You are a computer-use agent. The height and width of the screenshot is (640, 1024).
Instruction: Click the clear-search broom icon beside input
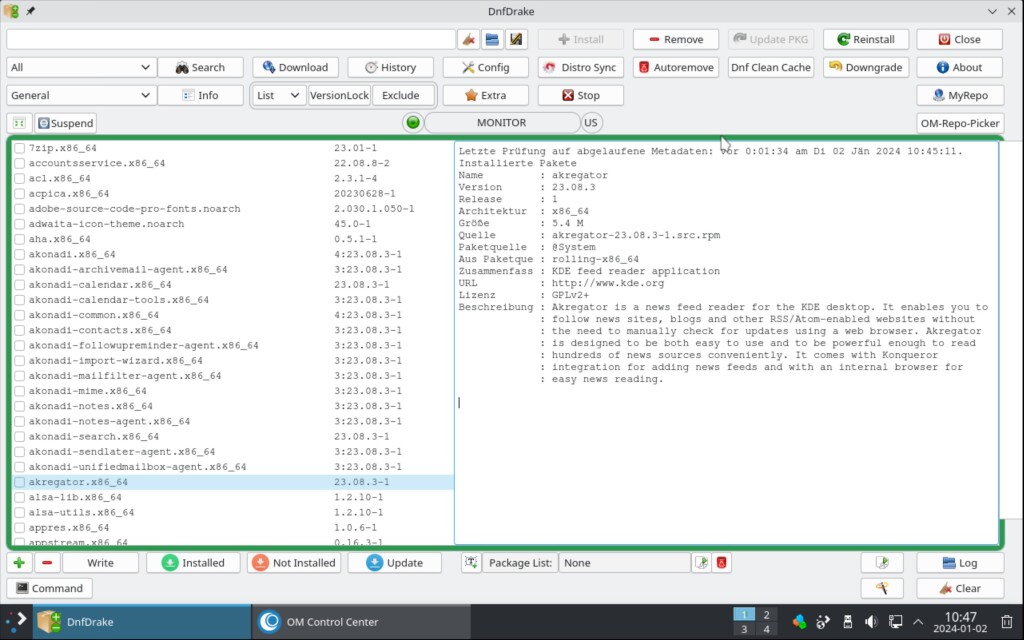tap(468, 39)
